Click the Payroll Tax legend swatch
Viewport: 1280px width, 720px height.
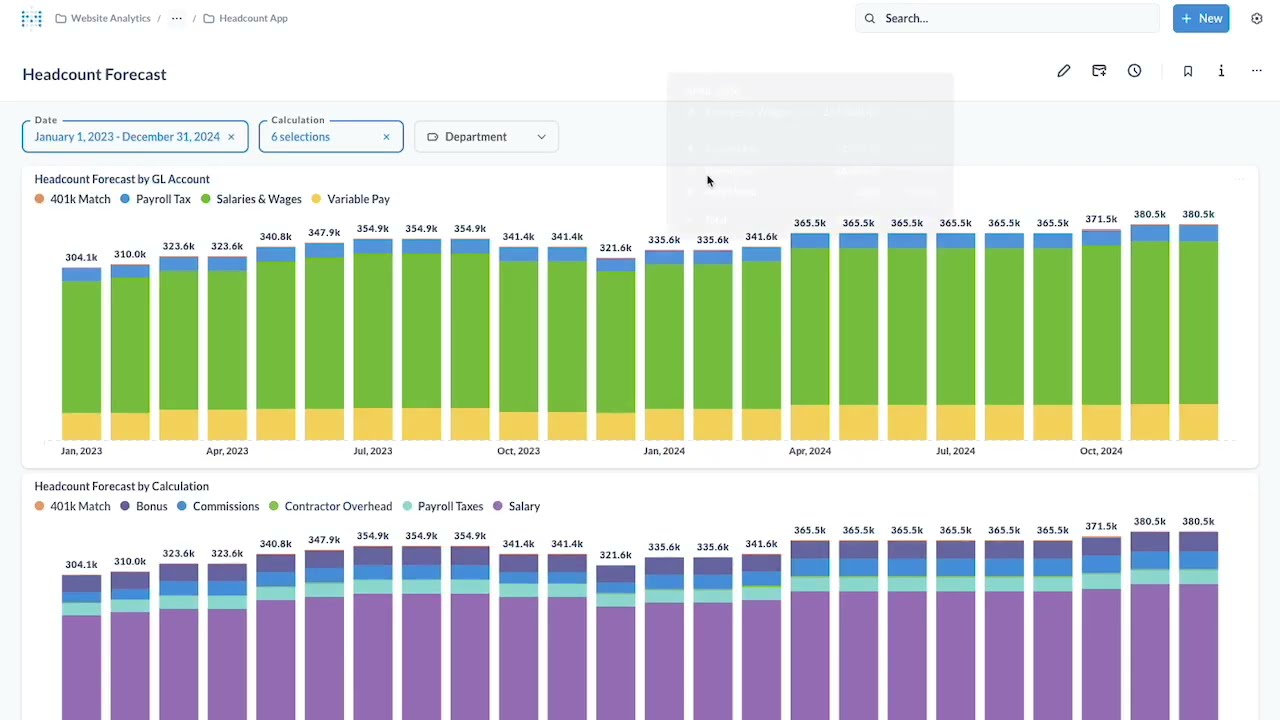[x=126, y=199]
